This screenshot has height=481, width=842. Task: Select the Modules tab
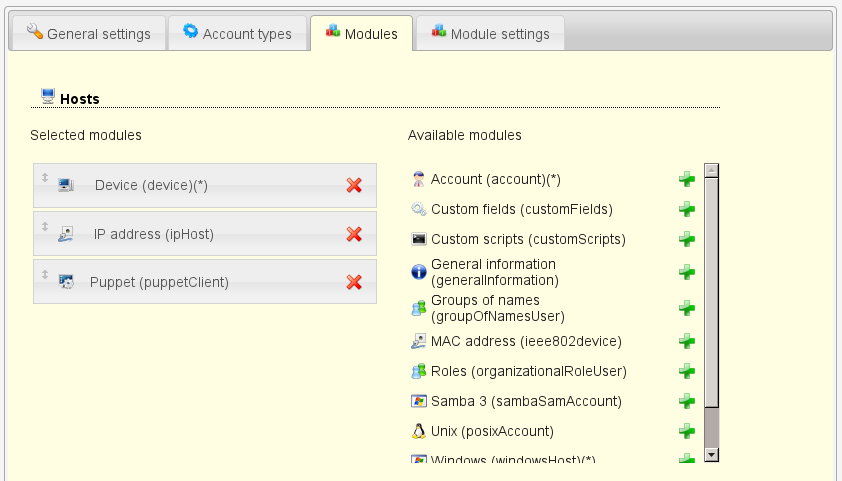360,34
